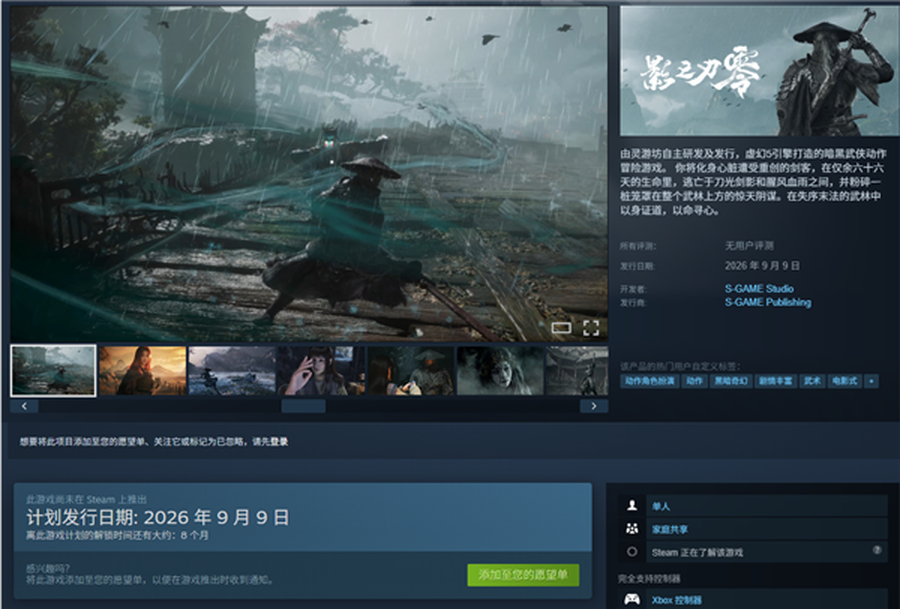The image size is (900, 609).
Task: Click the theater mode rectangle icon
Action: pos(562,327)
